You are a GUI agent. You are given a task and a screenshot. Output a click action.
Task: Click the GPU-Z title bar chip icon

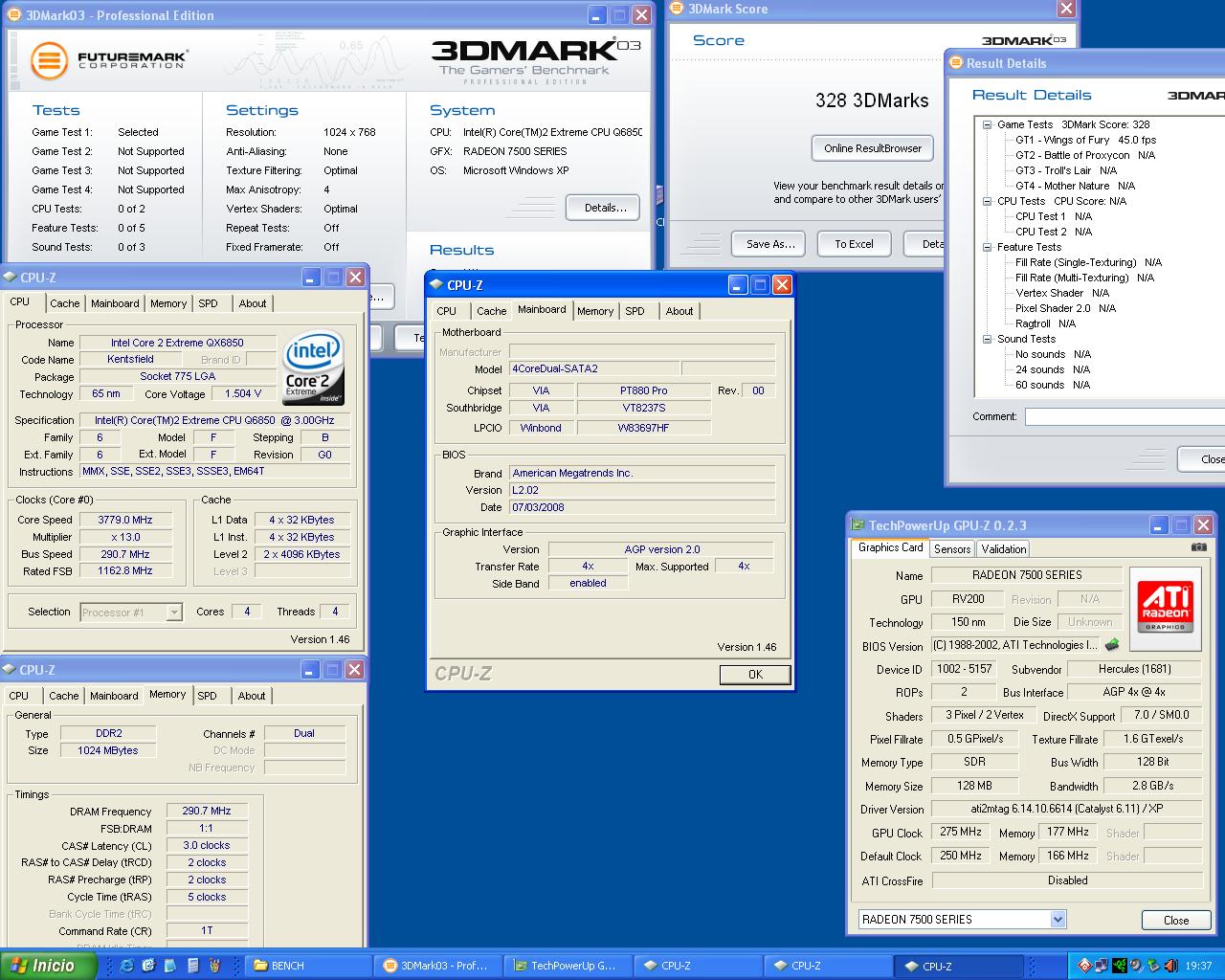click(x=857, y=525)
